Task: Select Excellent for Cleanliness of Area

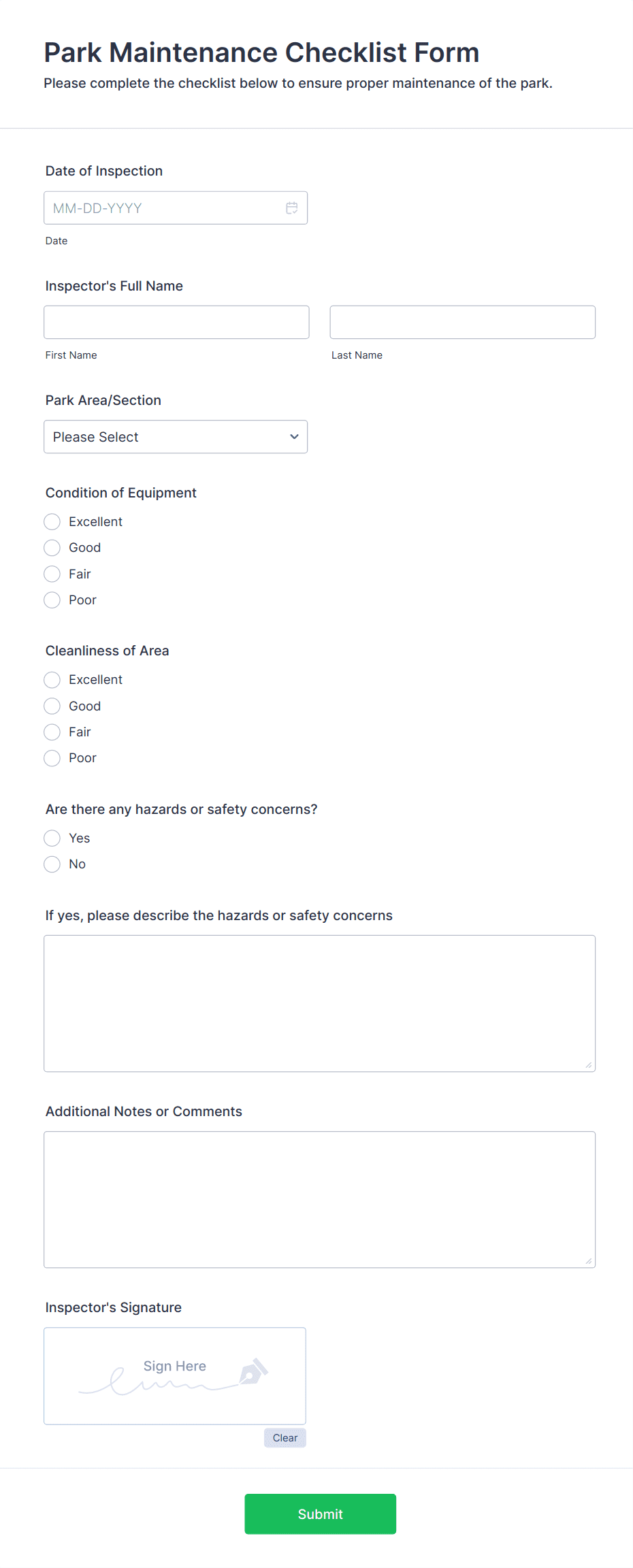Action: click(x=52, y=679)
